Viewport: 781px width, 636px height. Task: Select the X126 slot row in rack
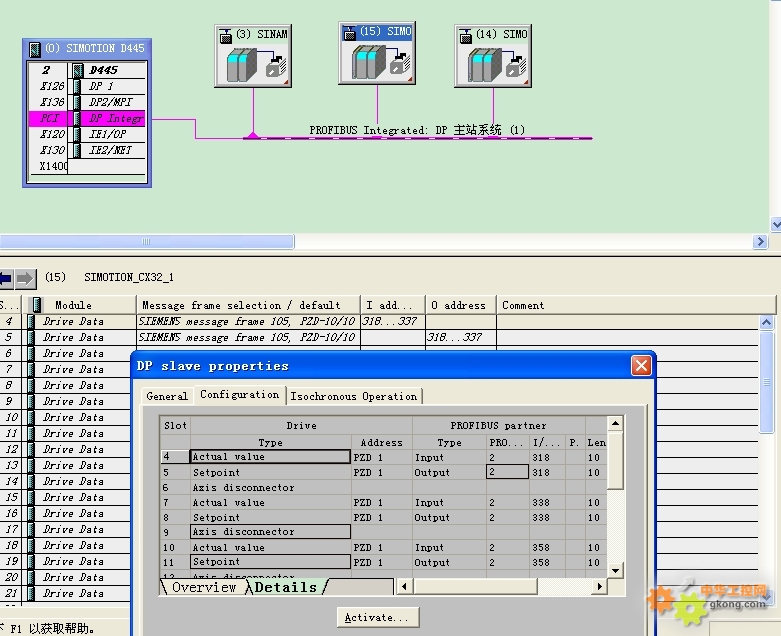[87, 86]
